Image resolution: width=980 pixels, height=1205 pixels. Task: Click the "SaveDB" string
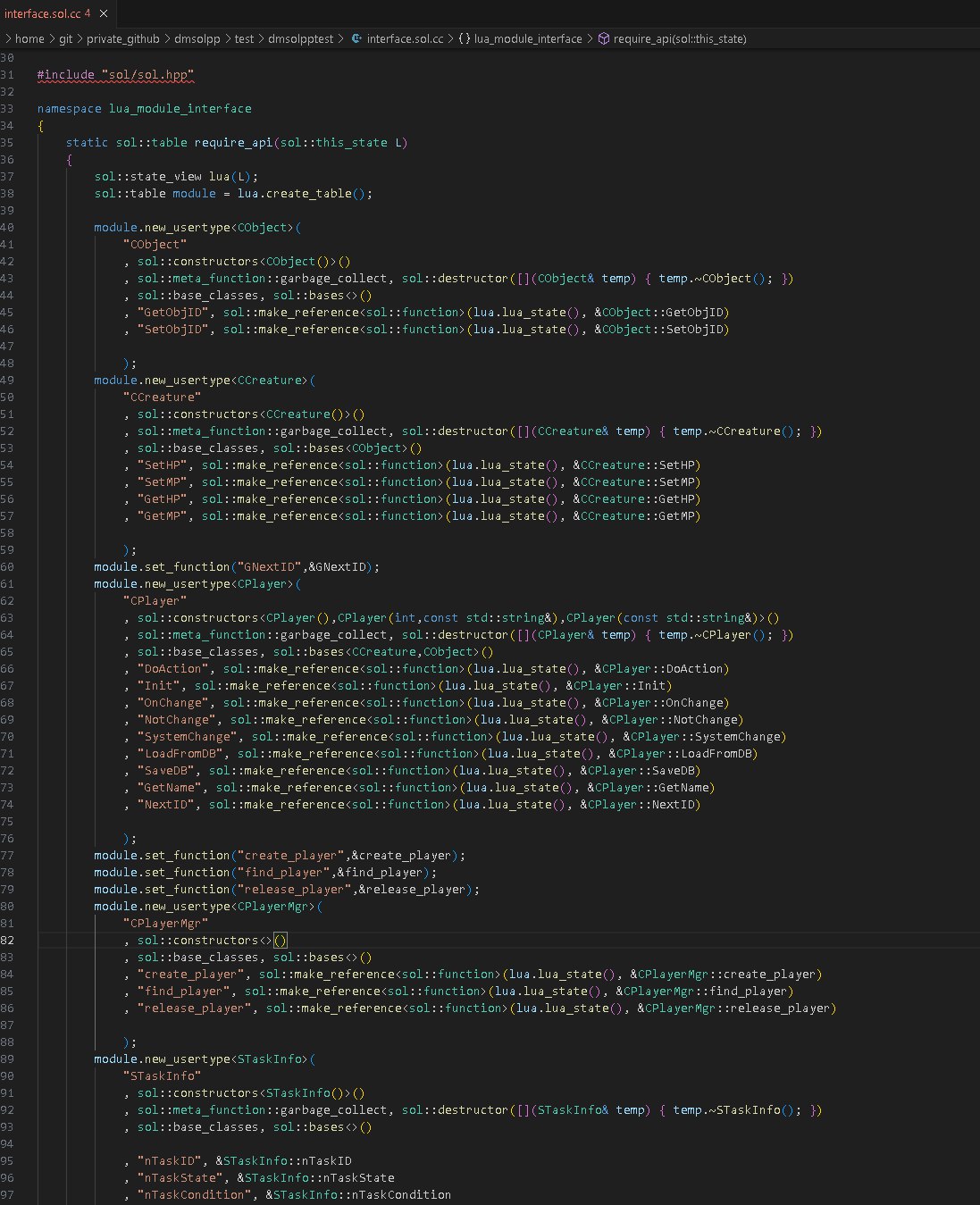(165, 770)
